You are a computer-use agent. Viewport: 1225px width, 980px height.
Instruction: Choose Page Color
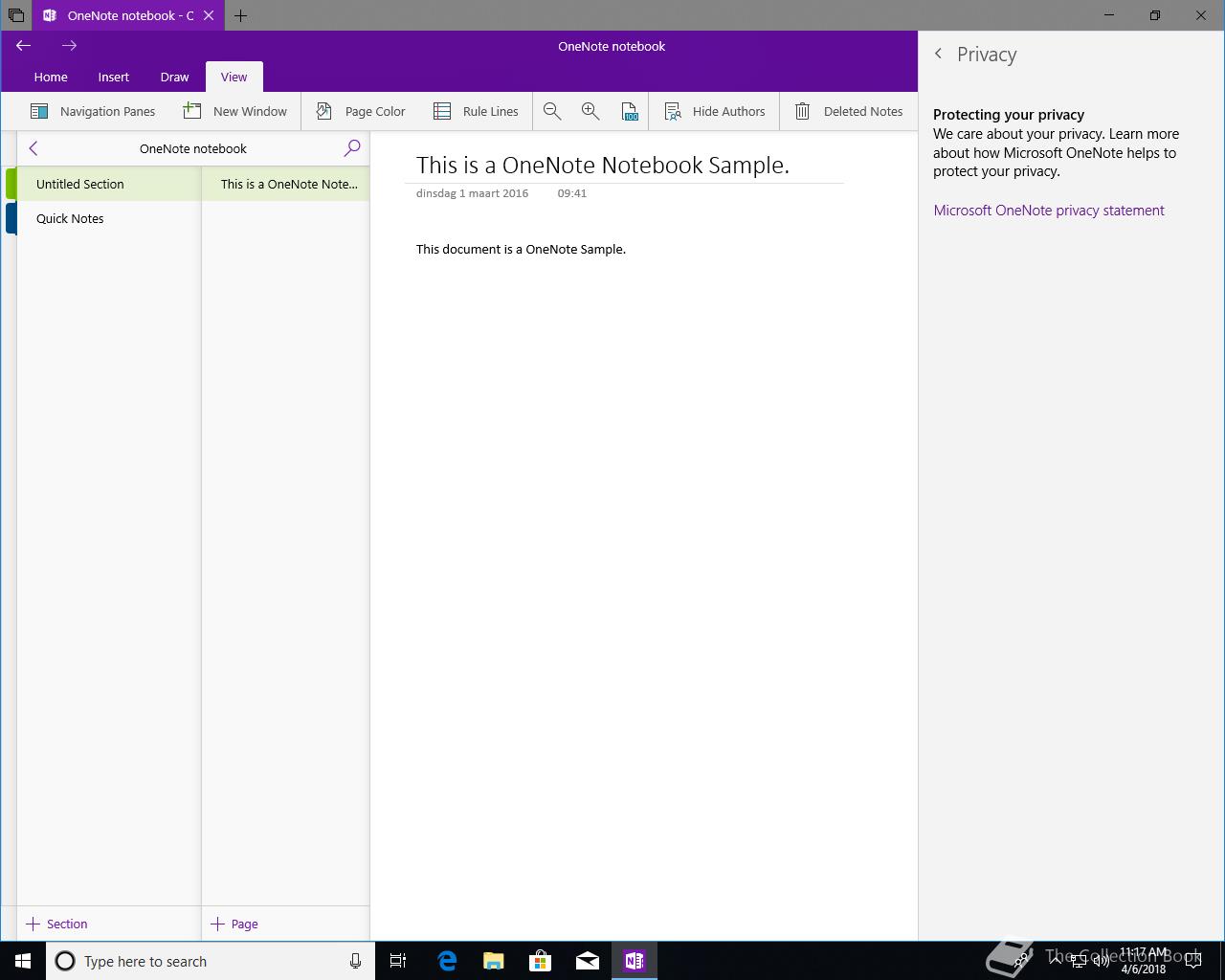pos(361,111)
